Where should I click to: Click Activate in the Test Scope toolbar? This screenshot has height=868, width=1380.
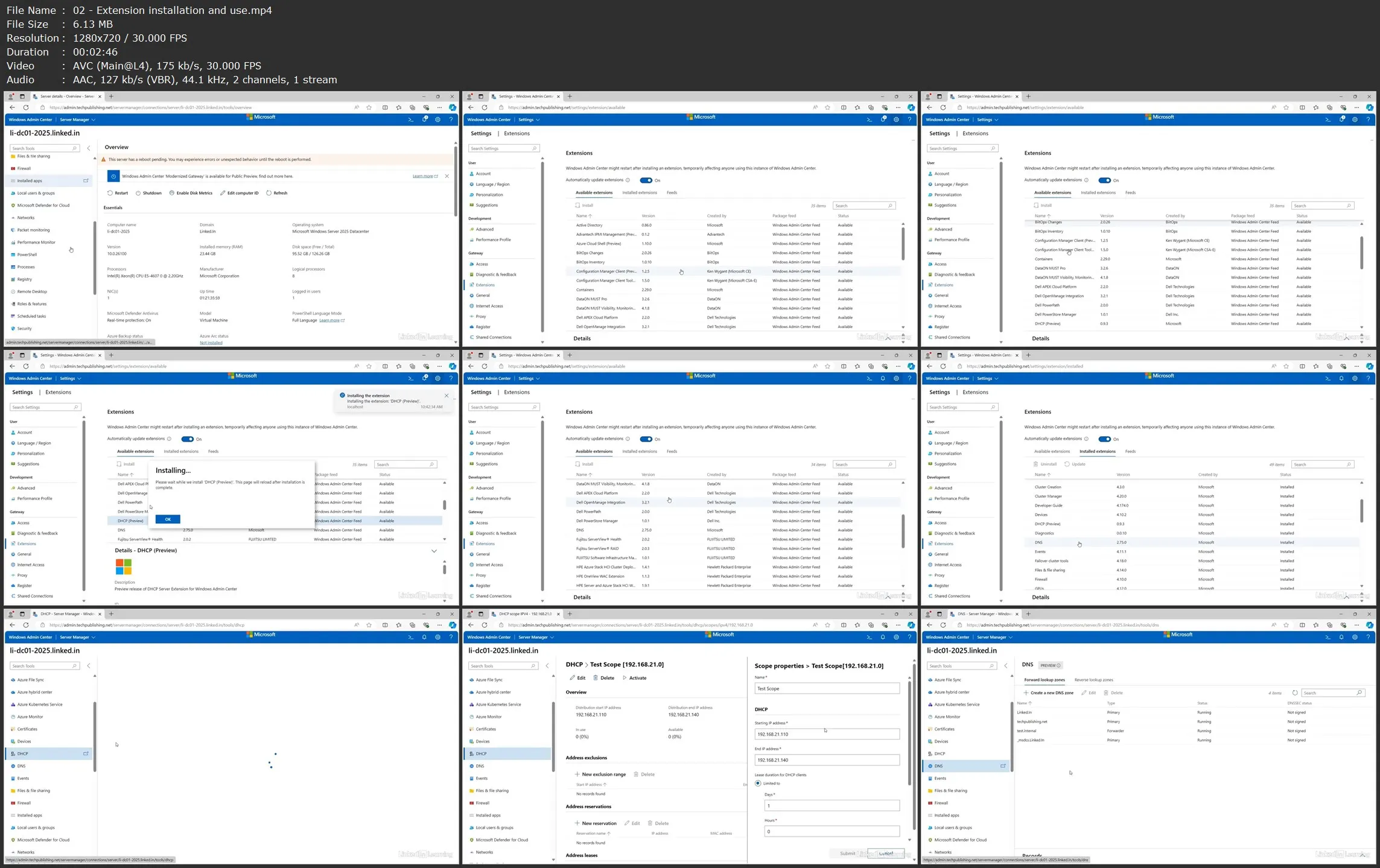pos(634,678)
